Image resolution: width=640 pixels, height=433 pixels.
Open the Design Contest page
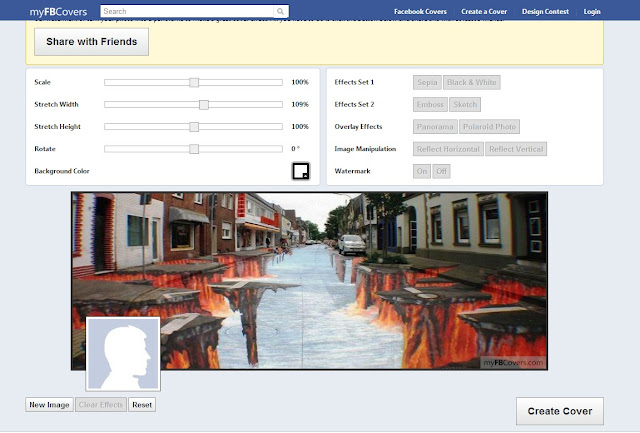[x=545, y=12]
